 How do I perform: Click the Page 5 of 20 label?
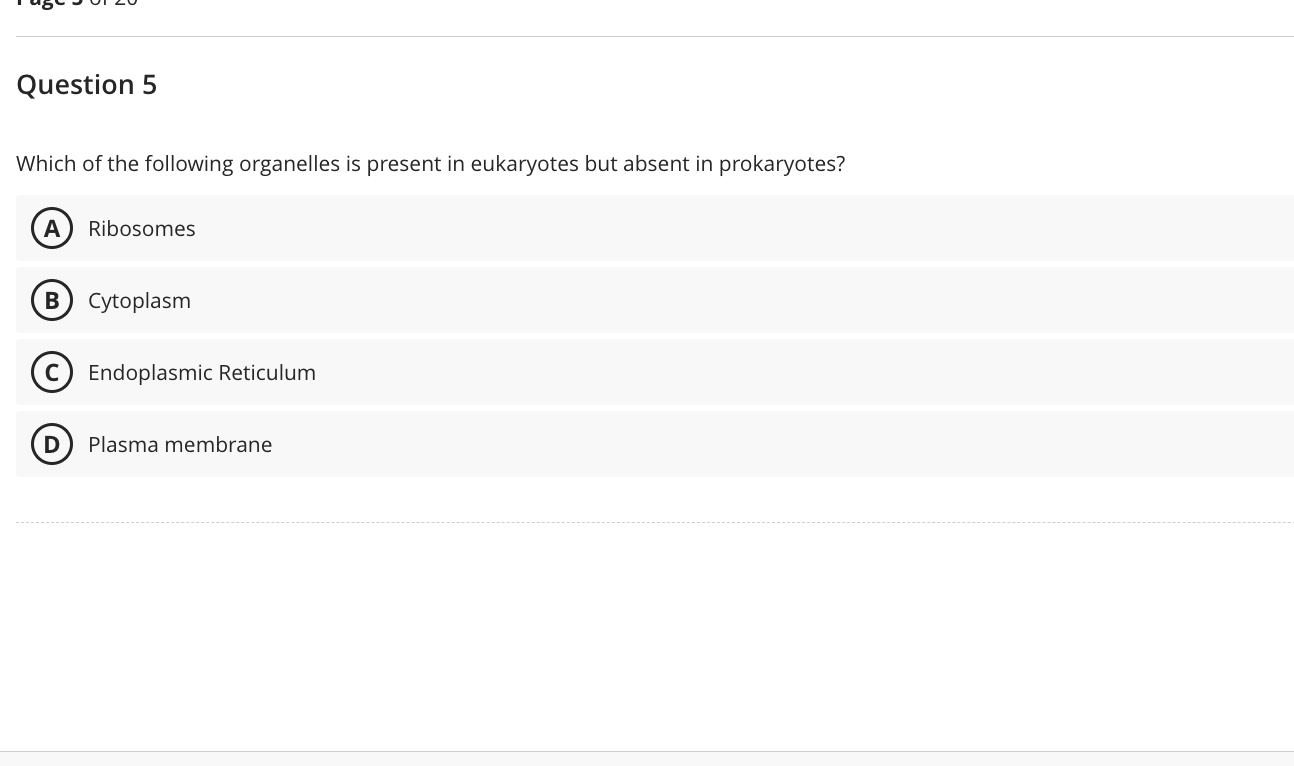click(77, 5)
